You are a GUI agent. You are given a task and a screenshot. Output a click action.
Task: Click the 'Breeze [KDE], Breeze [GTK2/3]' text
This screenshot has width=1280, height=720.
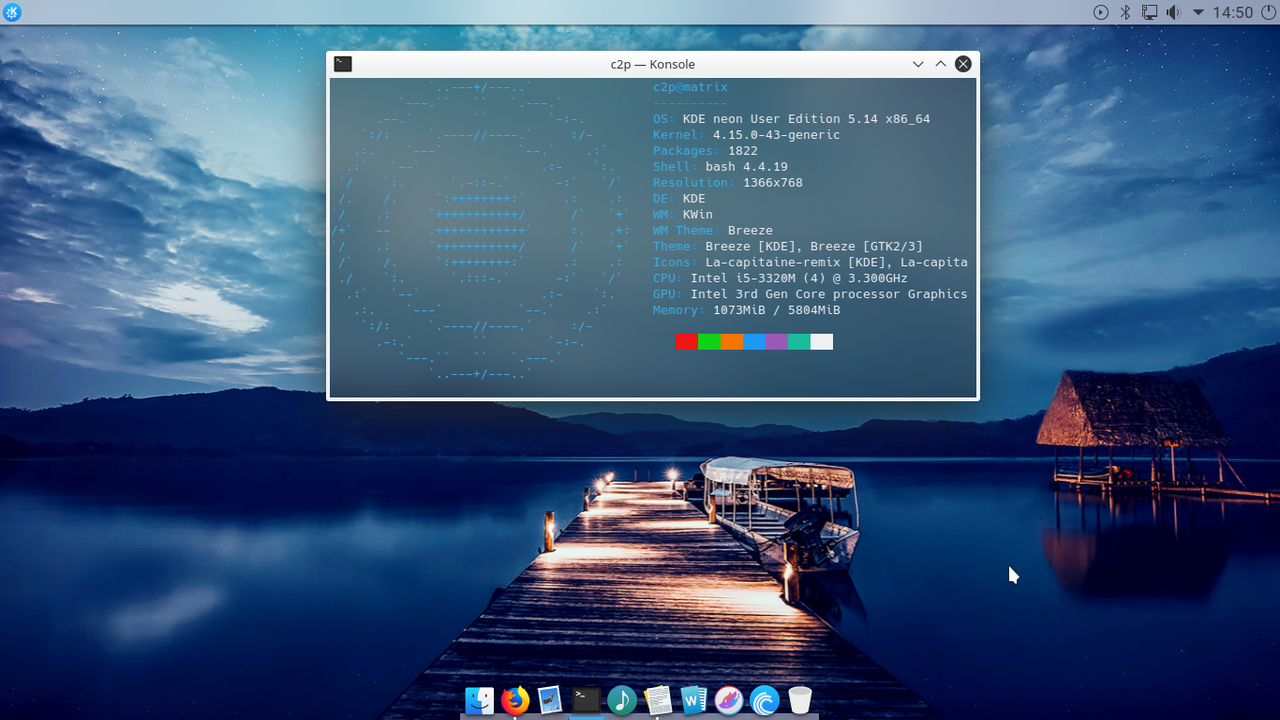click(x=814, y=247)
